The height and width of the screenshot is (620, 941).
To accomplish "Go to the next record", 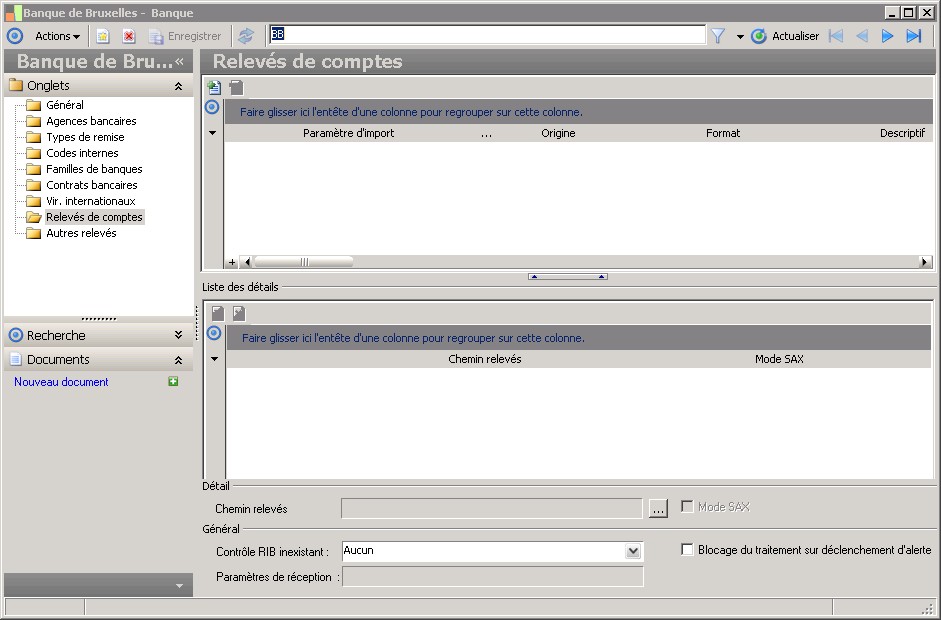I will [887, 36].
